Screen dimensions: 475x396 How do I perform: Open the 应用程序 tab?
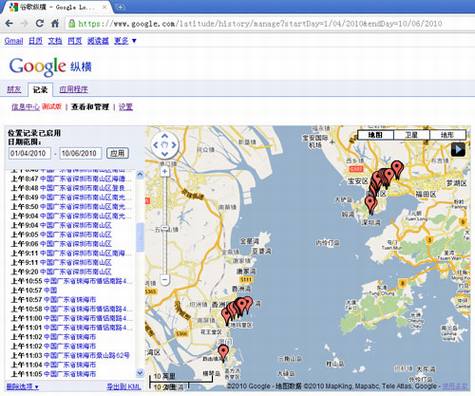point(74,89)
